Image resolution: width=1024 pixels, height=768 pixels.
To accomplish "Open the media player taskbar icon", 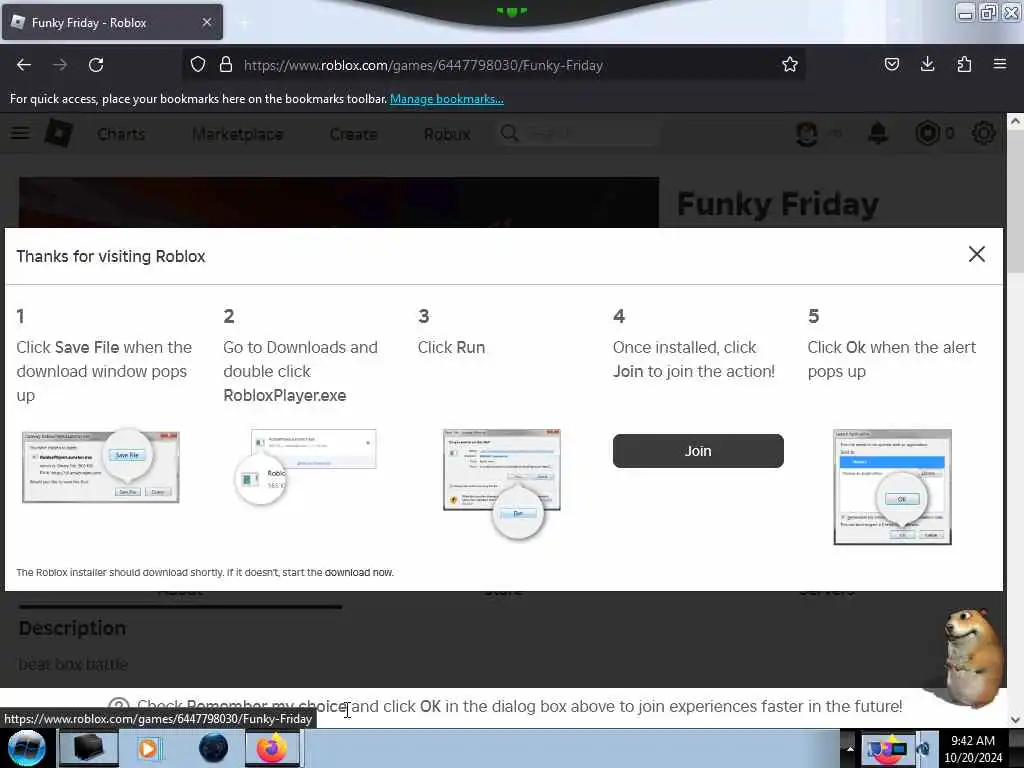I will tap(149, 748).
